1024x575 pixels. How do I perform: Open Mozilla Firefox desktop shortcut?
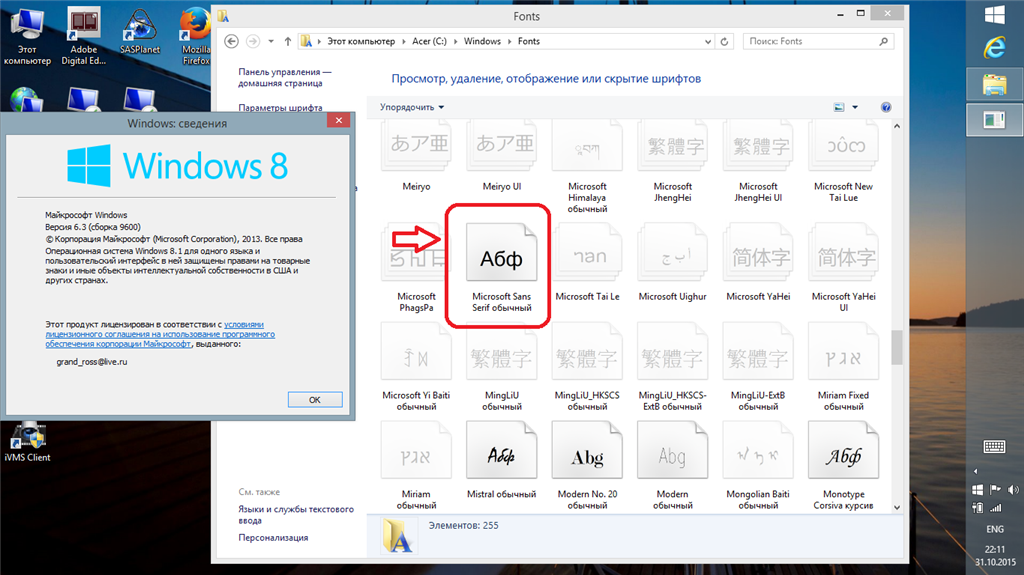coord(195,37)
